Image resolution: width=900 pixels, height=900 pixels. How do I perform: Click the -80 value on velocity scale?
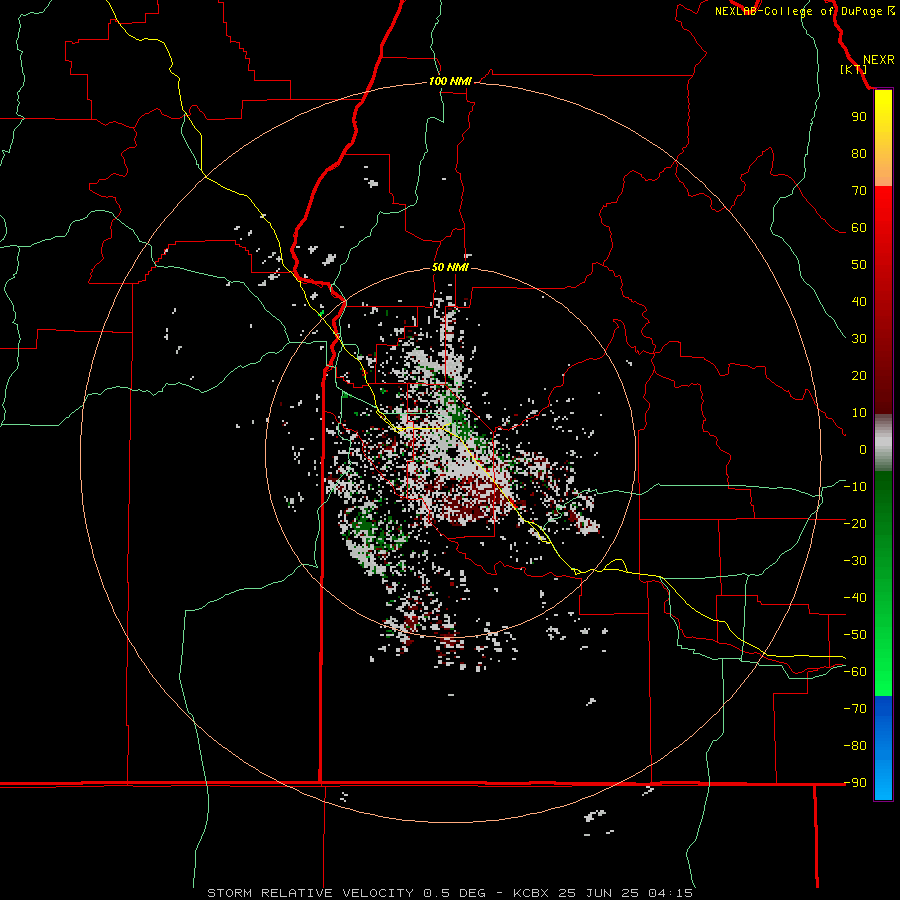pos(855,746)
